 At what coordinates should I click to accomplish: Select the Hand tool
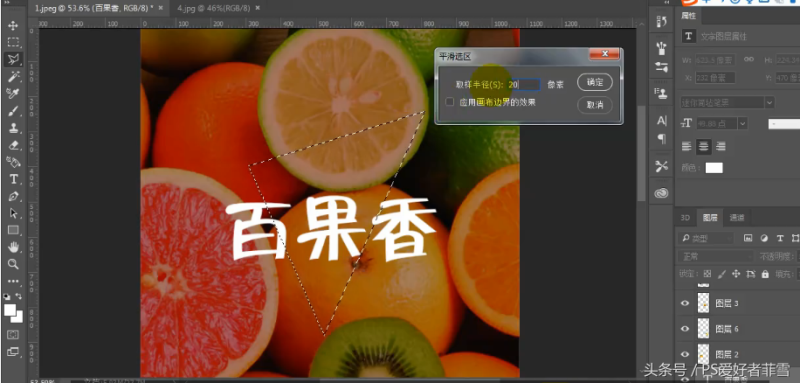13,247
